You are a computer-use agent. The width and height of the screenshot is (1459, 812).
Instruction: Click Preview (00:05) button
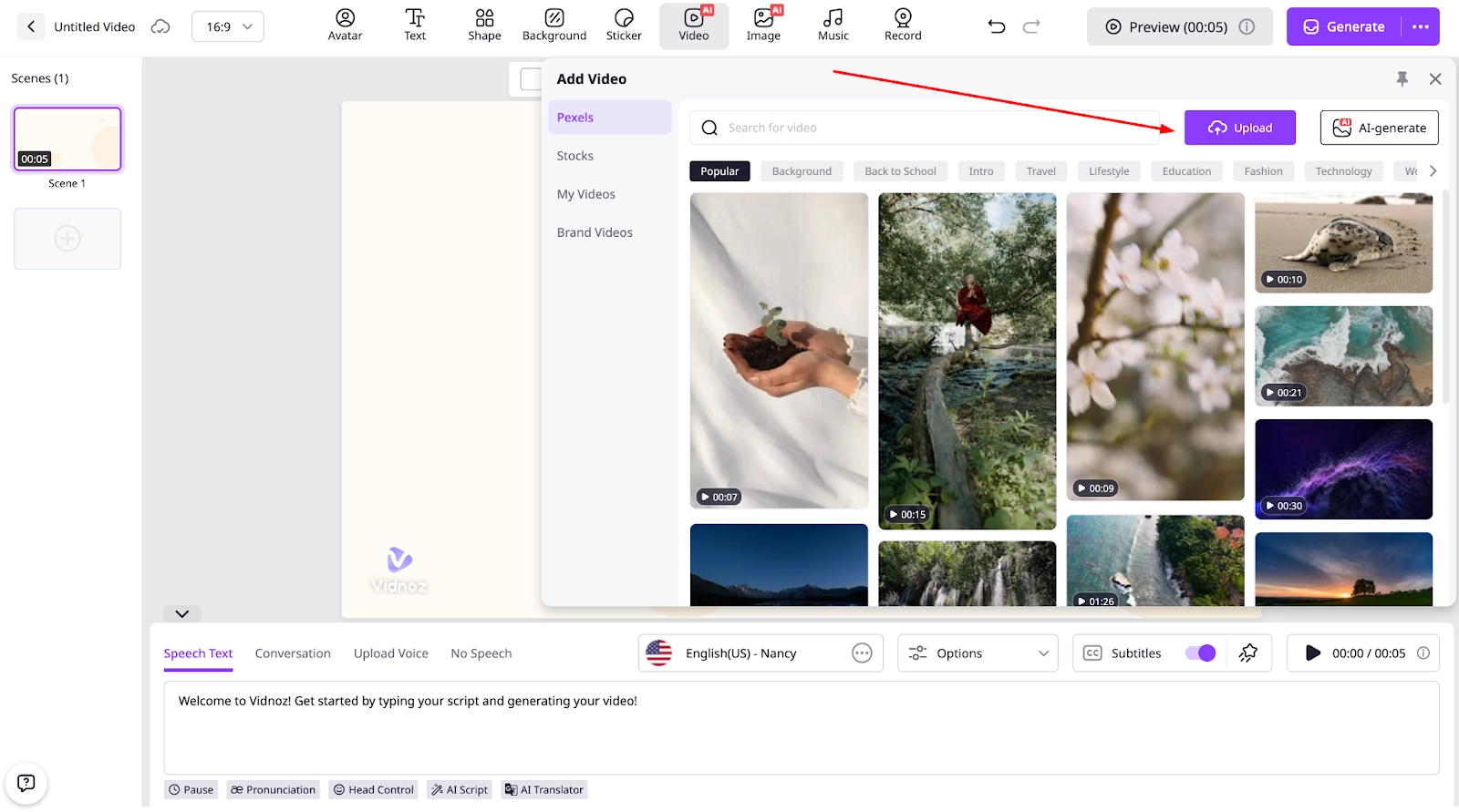pyautogui.click(x=1180, y=26)
